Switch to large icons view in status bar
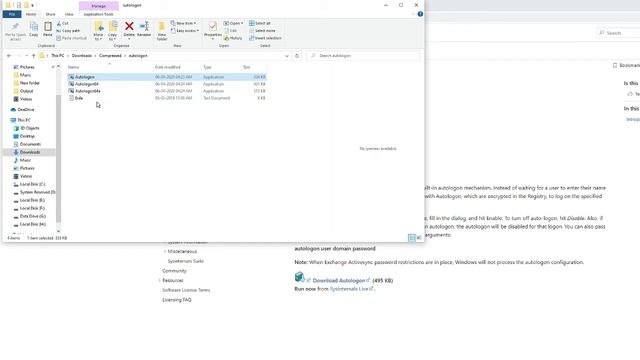 419,238
